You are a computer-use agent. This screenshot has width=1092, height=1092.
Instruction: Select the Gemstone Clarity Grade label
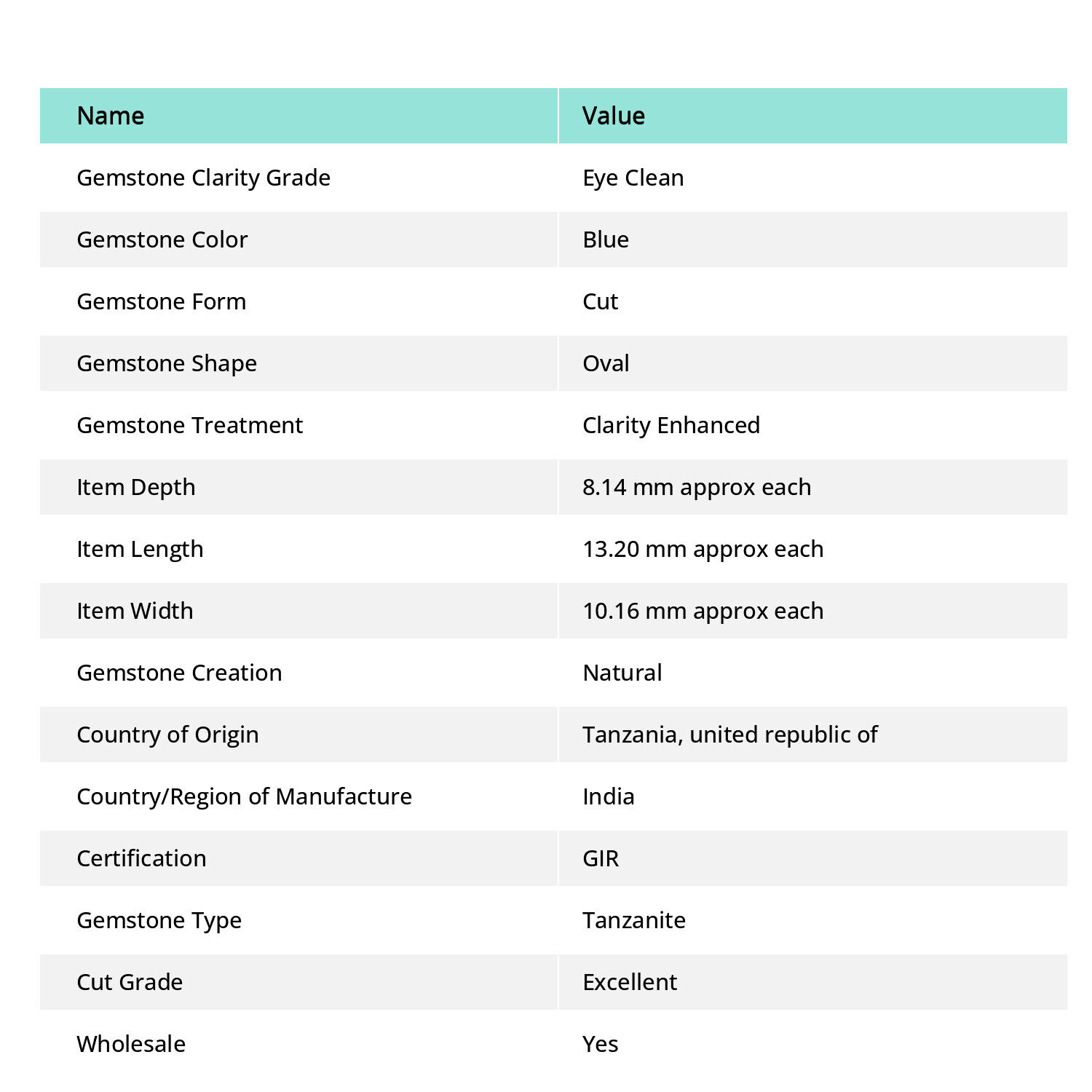[204, 178]
